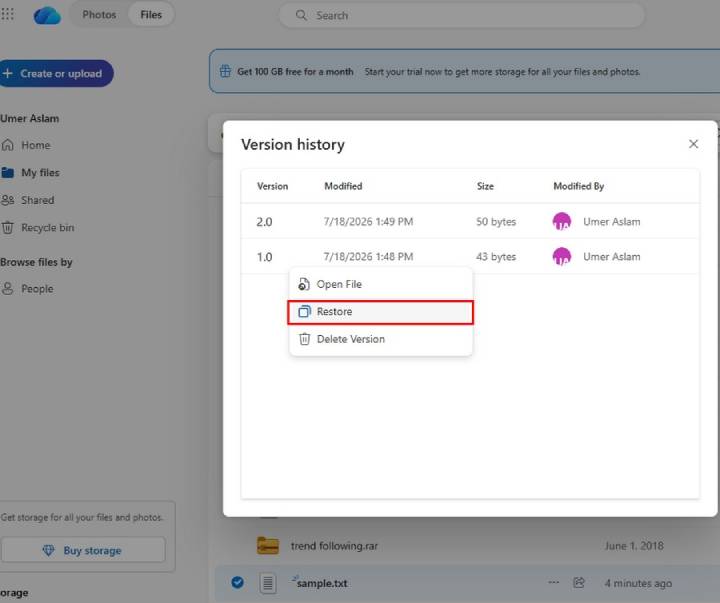The height and width of the screenshot is (603, 720).
Task: Click the diamond icon on Buy storage
Action: pyautogui.click(x=48, y=550)
